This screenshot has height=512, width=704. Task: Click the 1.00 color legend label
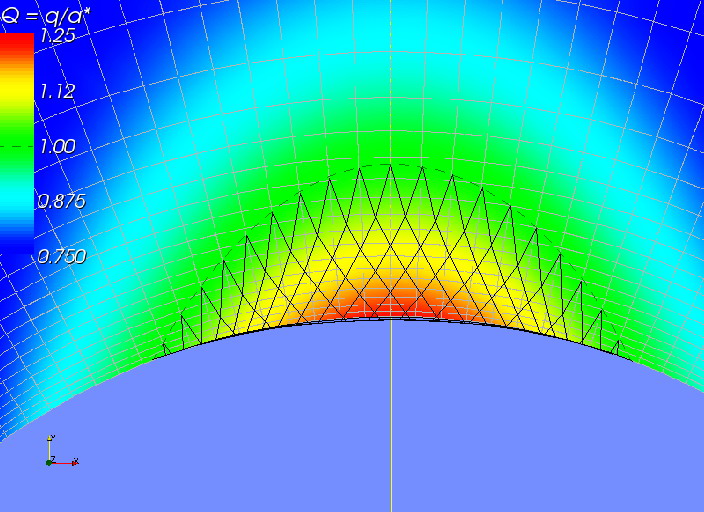click(x=58, y=146)
